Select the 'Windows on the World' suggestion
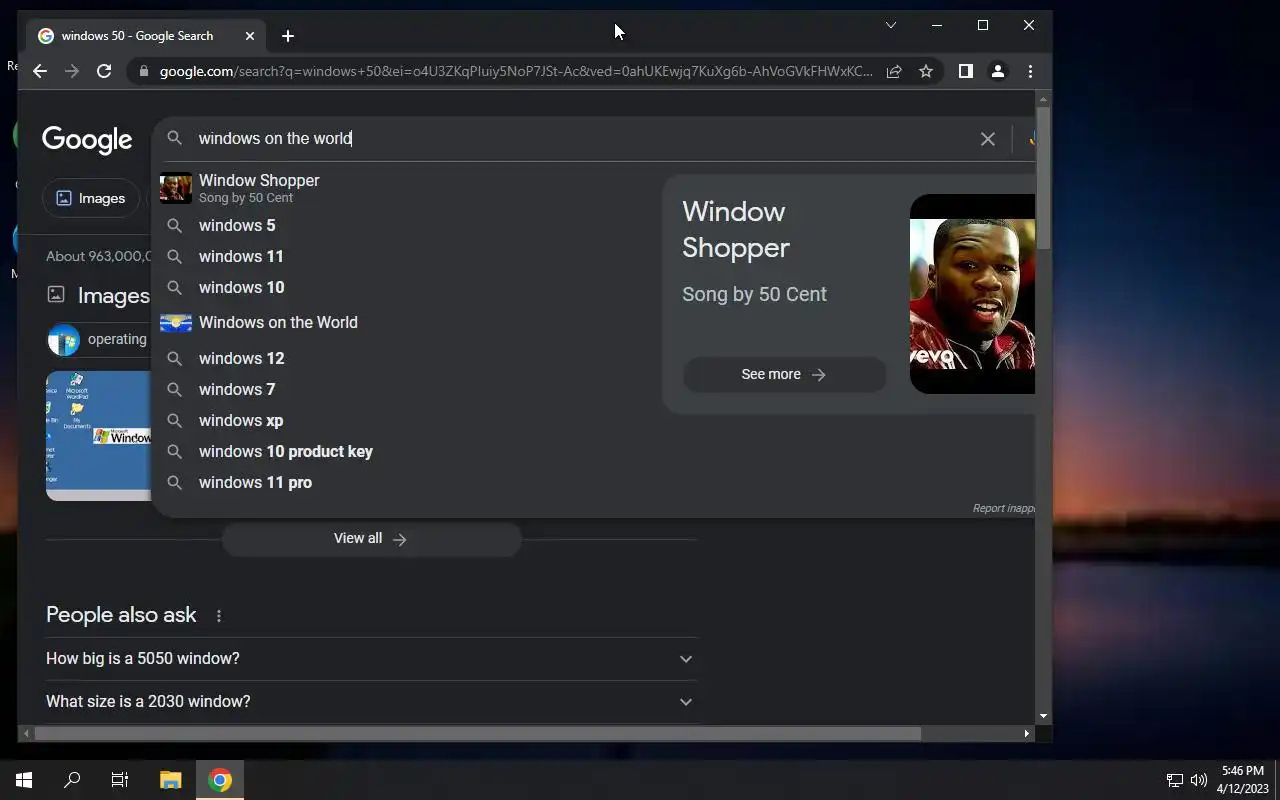This screenshot has height=800, width=1280. (405, 322)
